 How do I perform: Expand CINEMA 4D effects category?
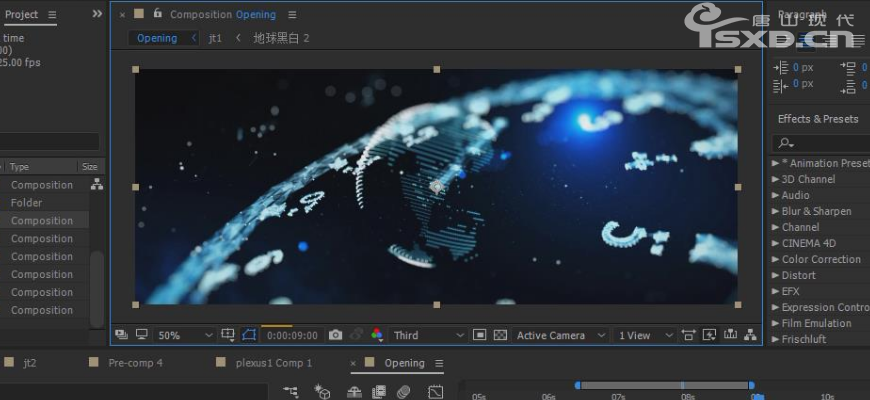pos(776,243)
